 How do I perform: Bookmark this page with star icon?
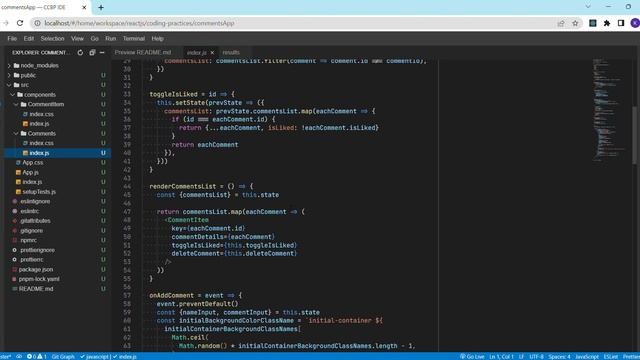576,23
